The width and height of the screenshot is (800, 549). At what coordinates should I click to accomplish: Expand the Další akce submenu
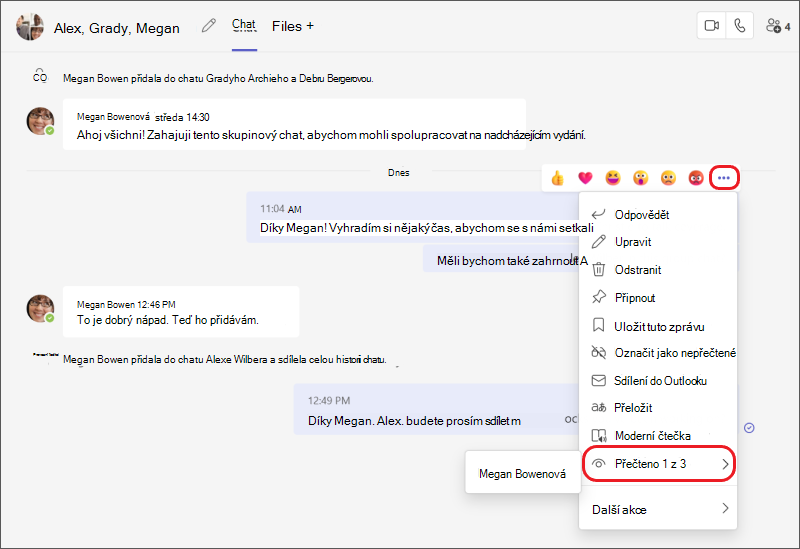[659, 509]
